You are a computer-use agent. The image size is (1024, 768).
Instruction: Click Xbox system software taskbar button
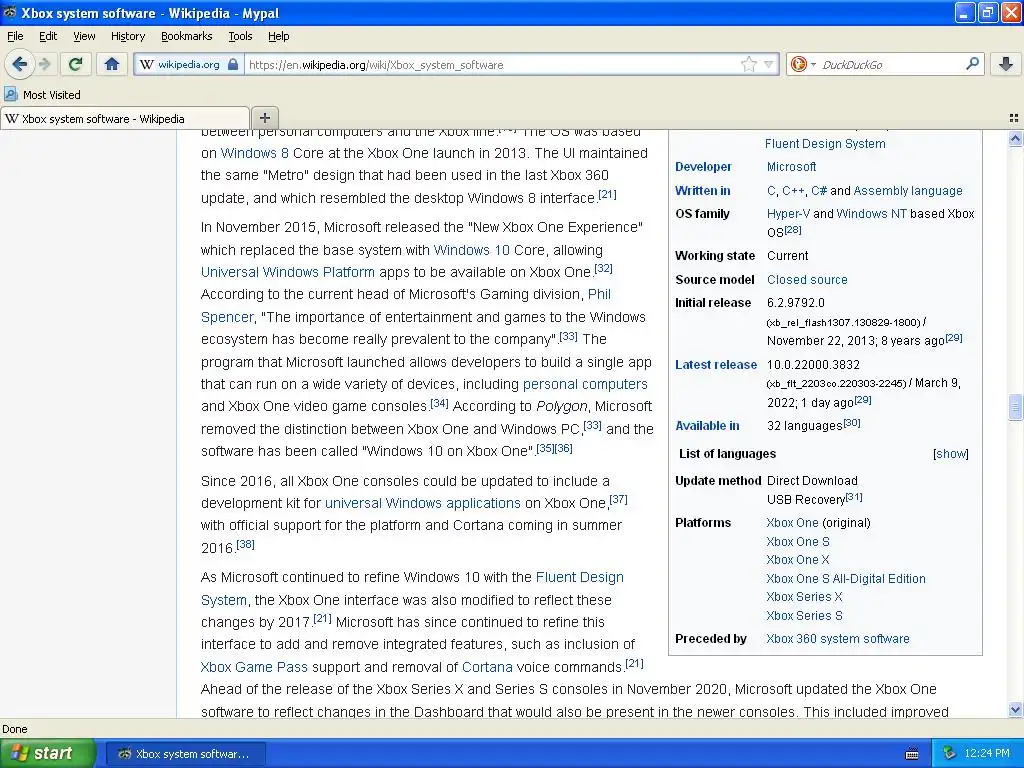coord(185,754)
